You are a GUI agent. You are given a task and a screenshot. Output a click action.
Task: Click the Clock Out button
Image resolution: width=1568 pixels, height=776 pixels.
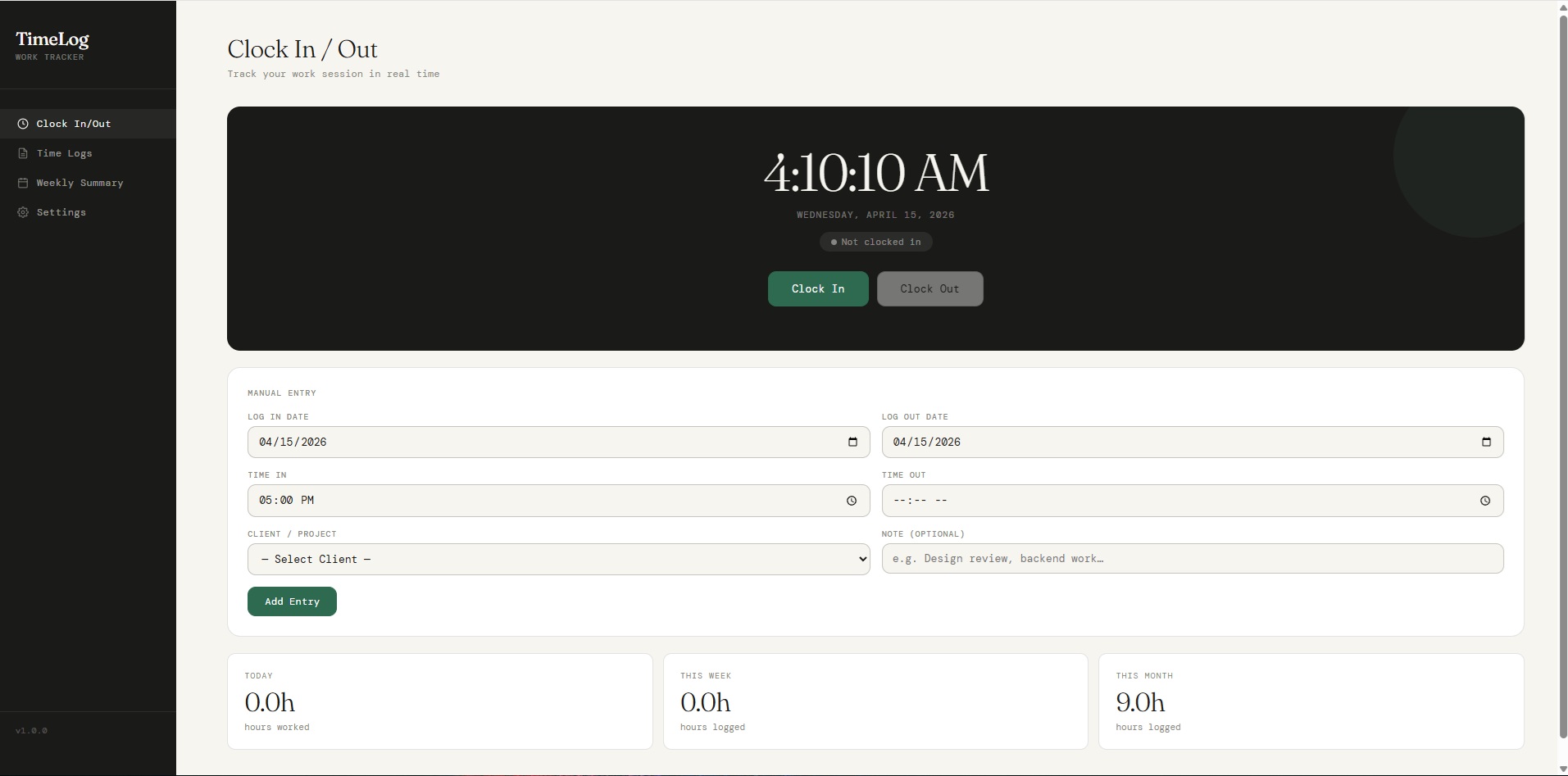929,288
